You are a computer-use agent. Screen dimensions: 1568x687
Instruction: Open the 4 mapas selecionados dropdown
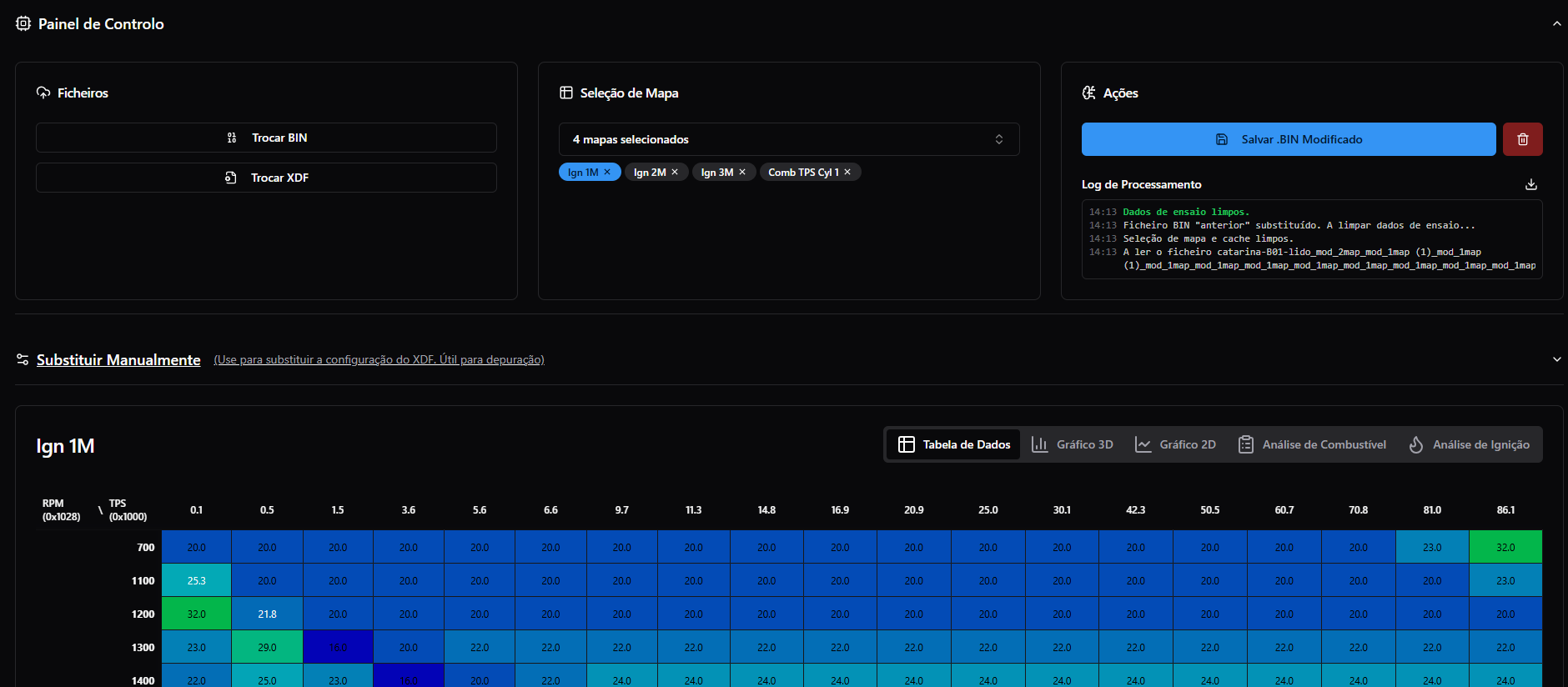788,139
